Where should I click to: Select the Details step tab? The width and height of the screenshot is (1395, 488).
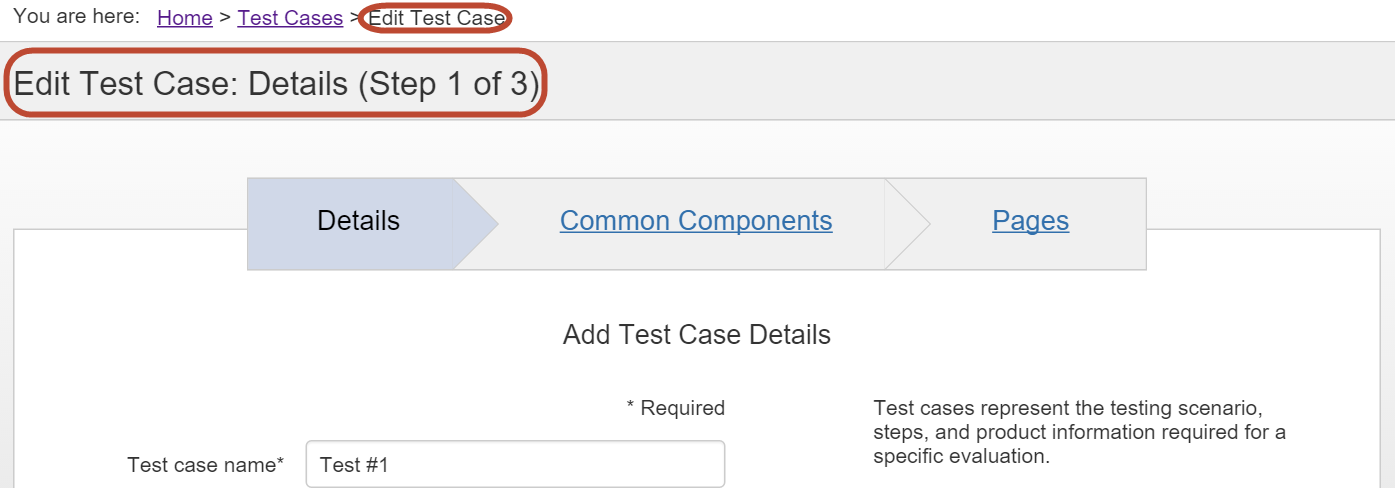358,221
